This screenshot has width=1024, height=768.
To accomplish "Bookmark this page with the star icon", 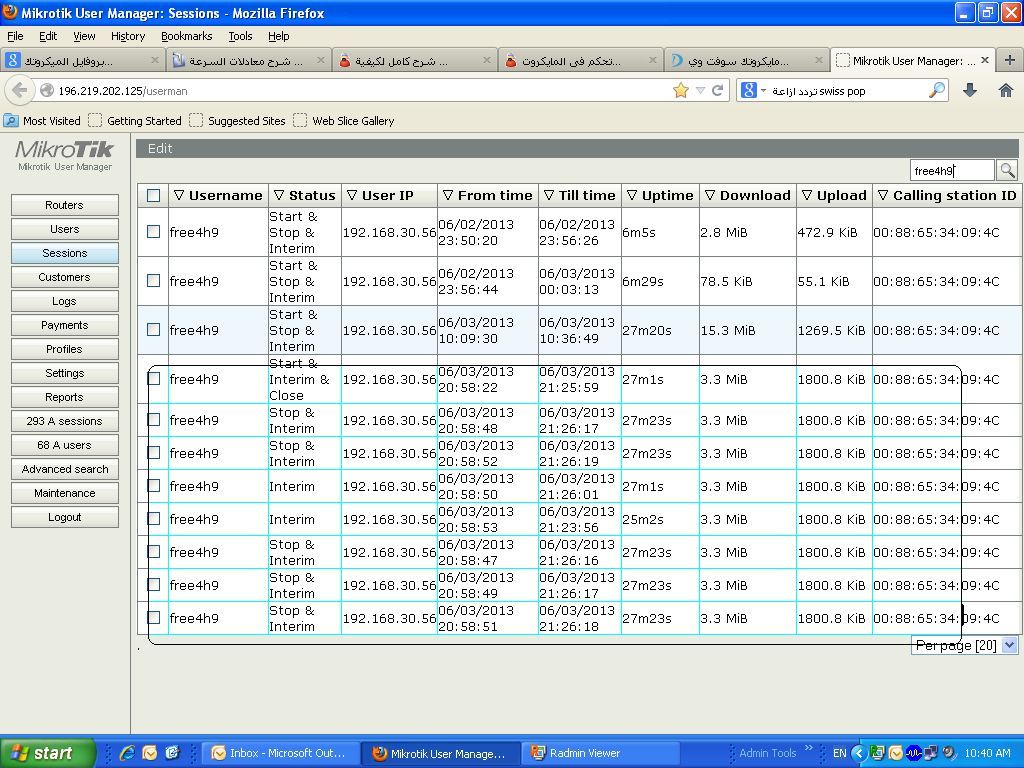I will 680,90.
